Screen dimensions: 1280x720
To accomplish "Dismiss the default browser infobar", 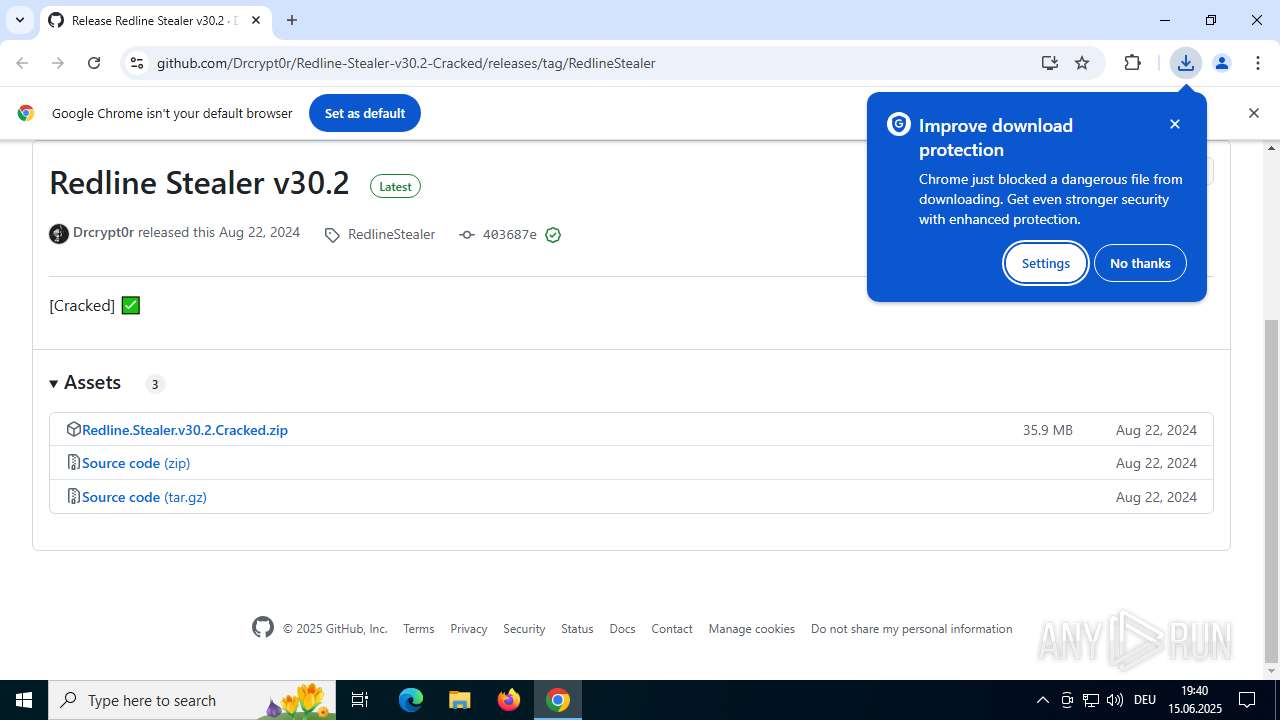I will click(x=1253, y=113).
